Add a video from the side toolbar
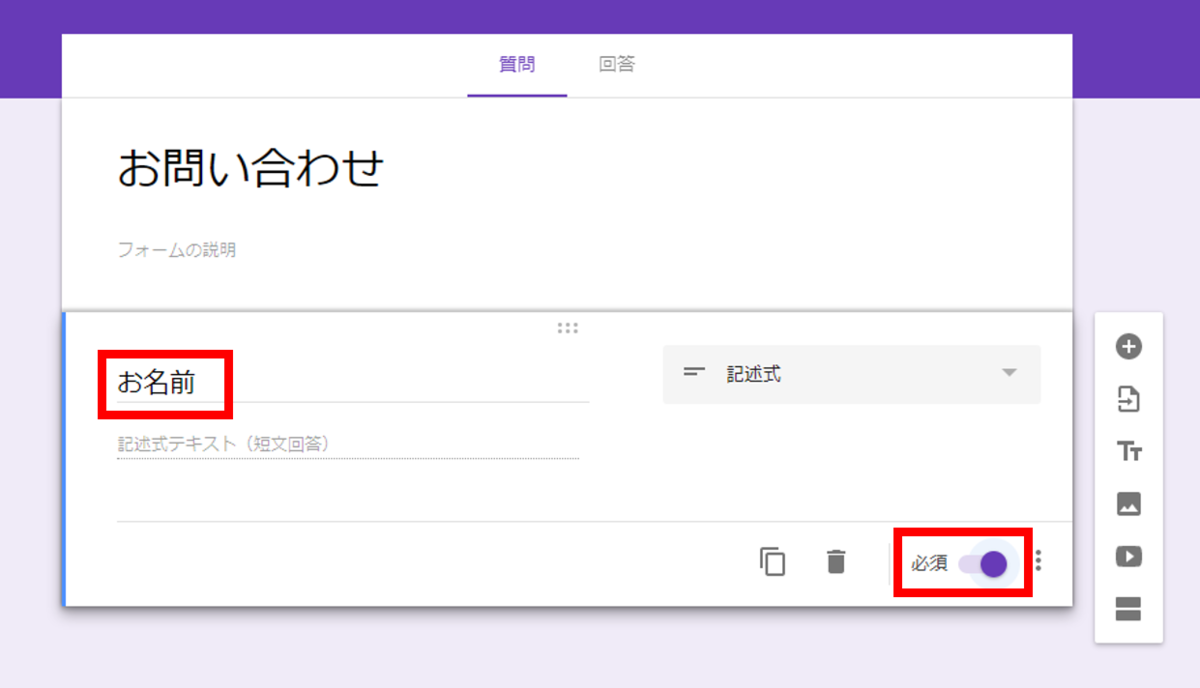The width and height of the screenshot is (1200, 688). [1129, 556]
